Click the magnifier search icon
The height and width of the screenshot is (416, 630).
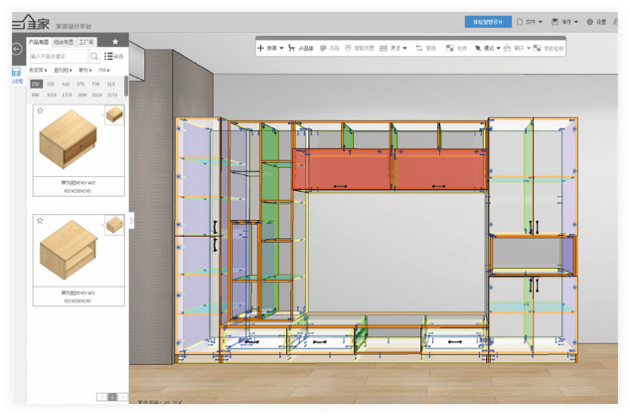[x=95, y=57]
